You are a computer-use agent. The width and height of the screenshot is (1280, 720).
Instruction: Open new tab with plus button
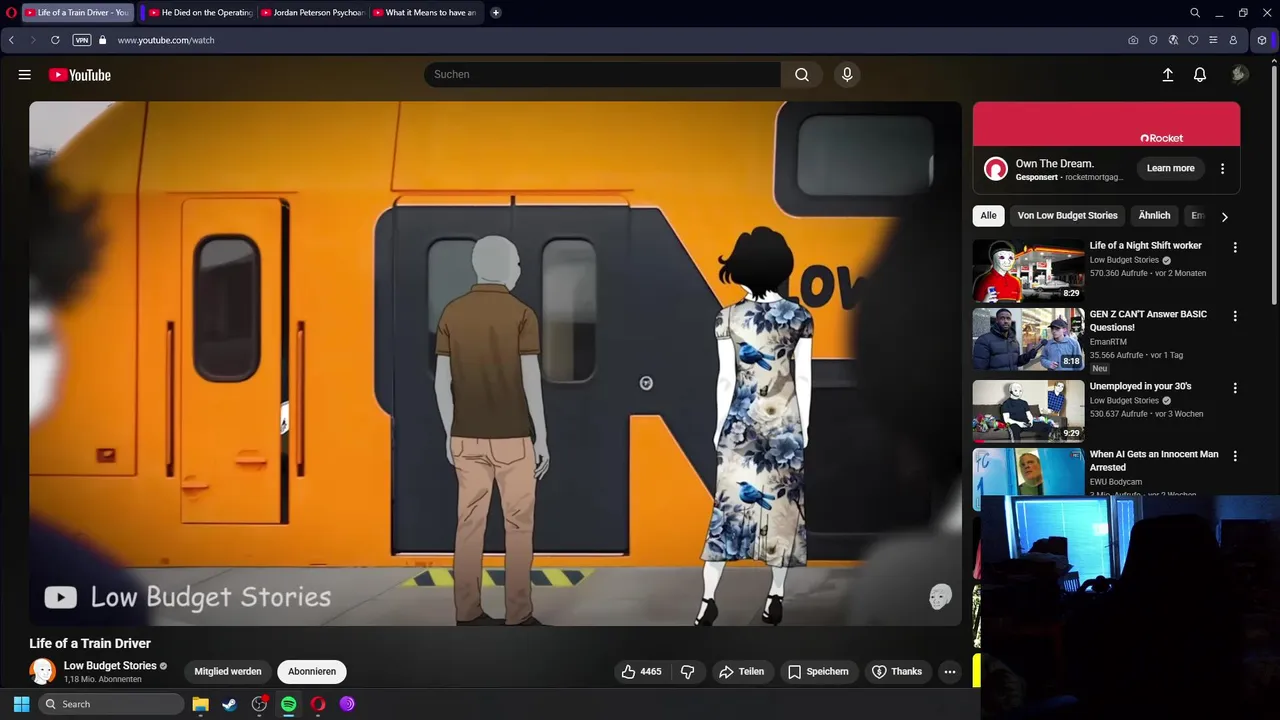pos(495,13)
